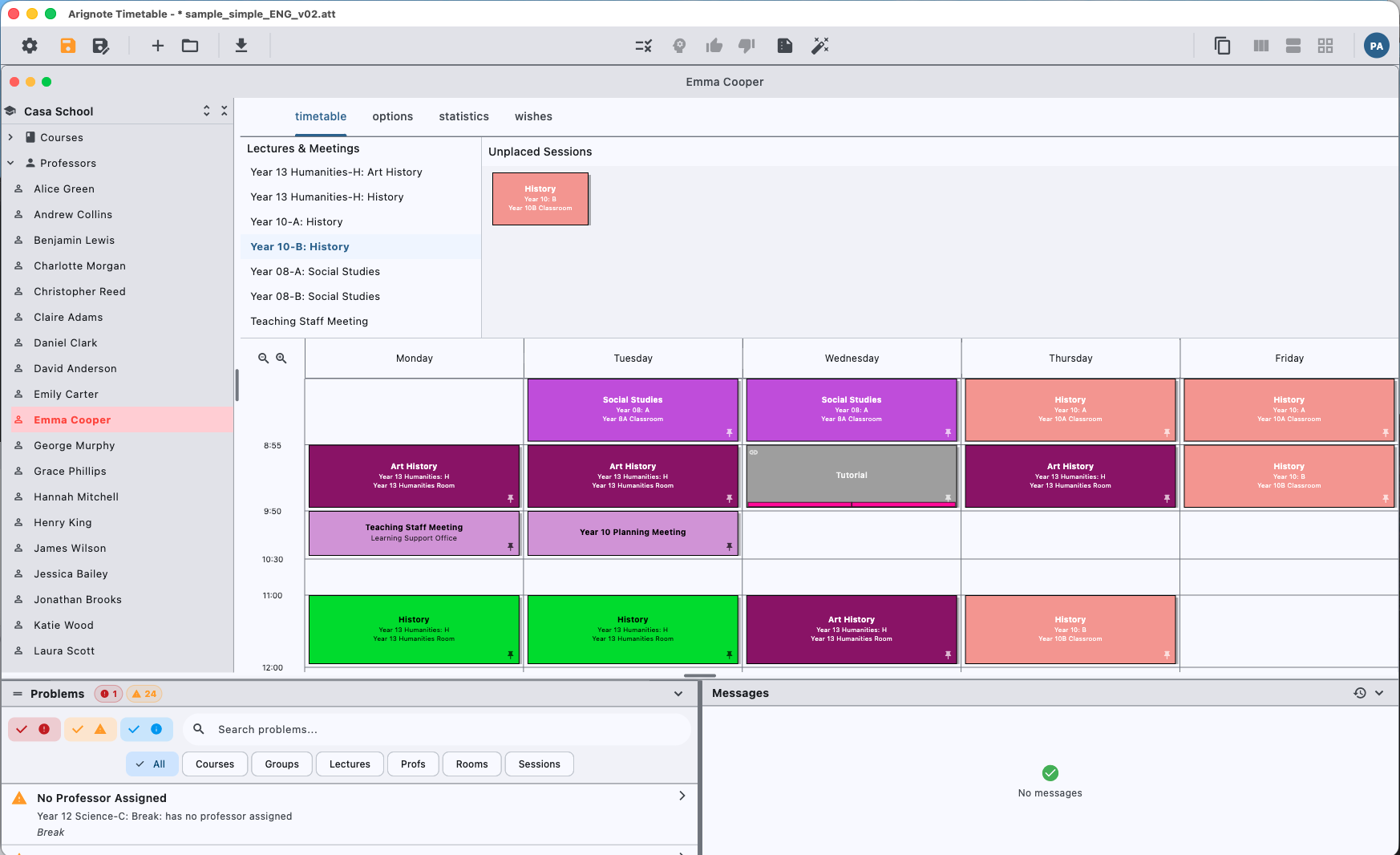The width and height of the screenshot is (1400, 855).
Task: Zoom in the timetable grid
Action: pyautogui.click(x=281, y=359)
